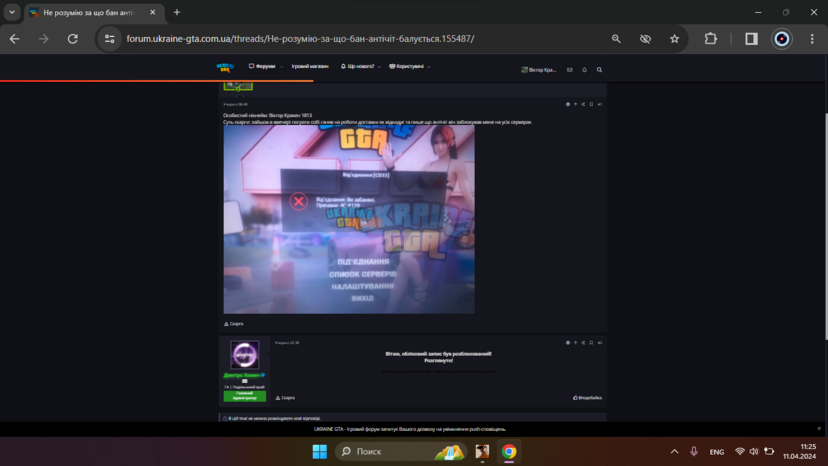The height and width of the screenshot is (466, 828).
Task: Reload the forum page
Action: pyautogui.click(x=72, y=39)
